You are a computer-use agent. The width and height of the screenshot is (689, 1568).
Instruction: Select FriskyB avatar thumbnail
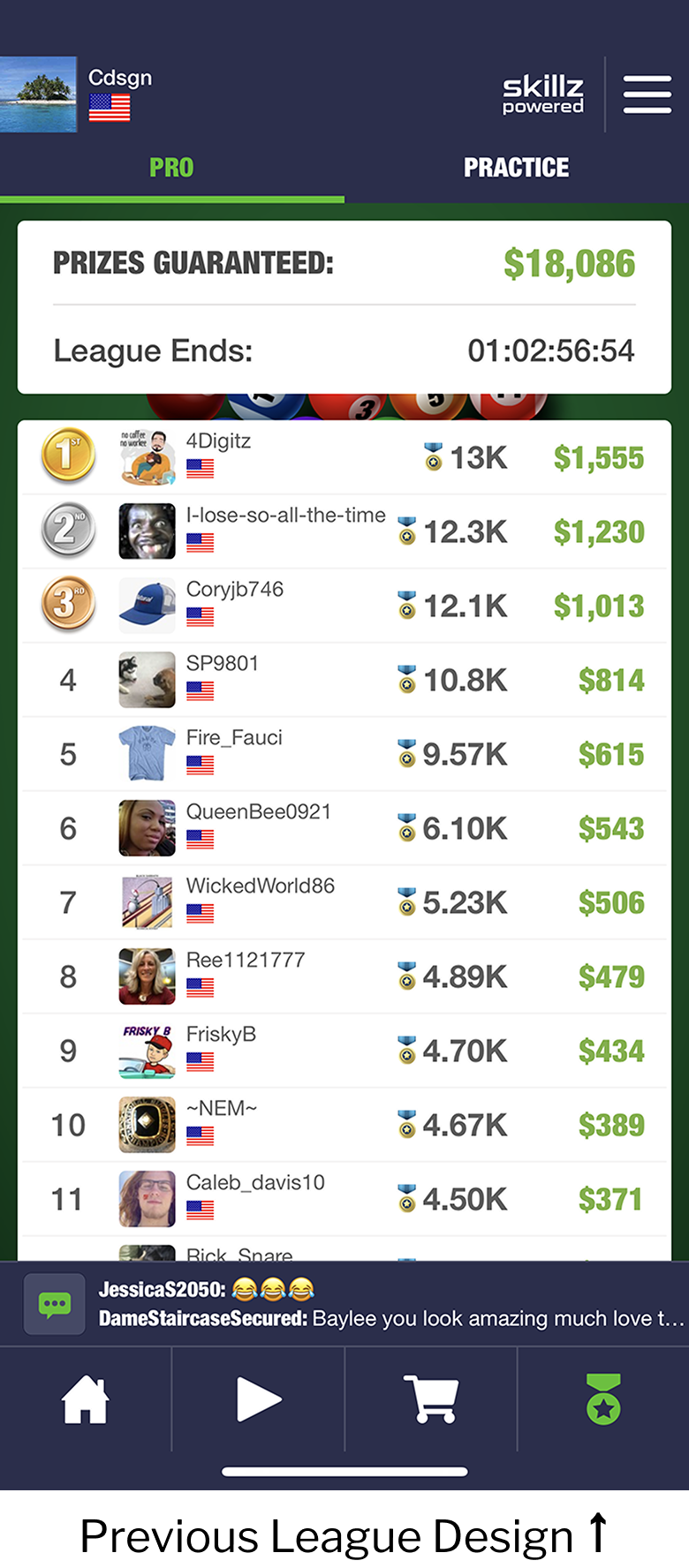[x=147, y=1051]
